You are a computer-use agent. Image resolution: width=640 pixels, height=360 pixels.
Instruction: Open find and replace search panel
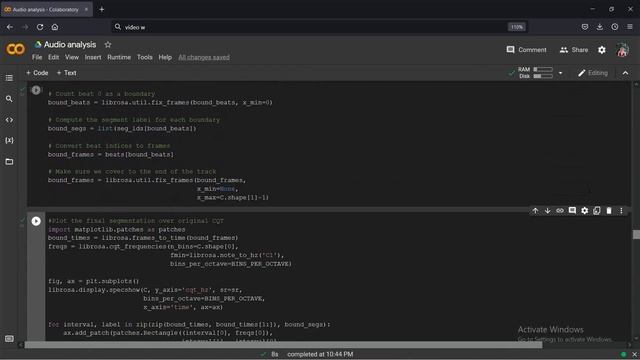click(x=9, y=99)
